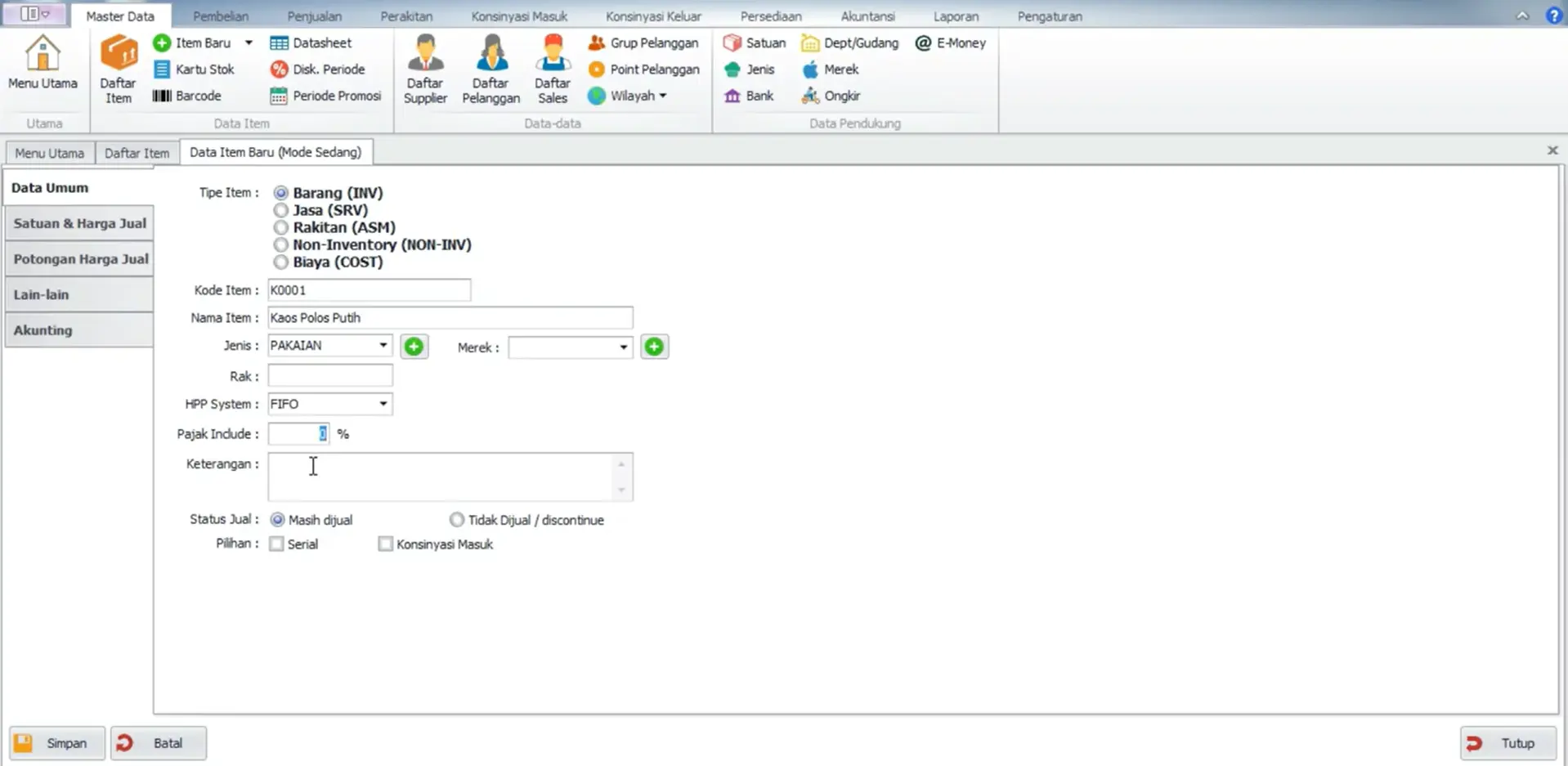Select Jasa (SRV) item type
This screenshot has width=1568, height=766.
[281, 210]
